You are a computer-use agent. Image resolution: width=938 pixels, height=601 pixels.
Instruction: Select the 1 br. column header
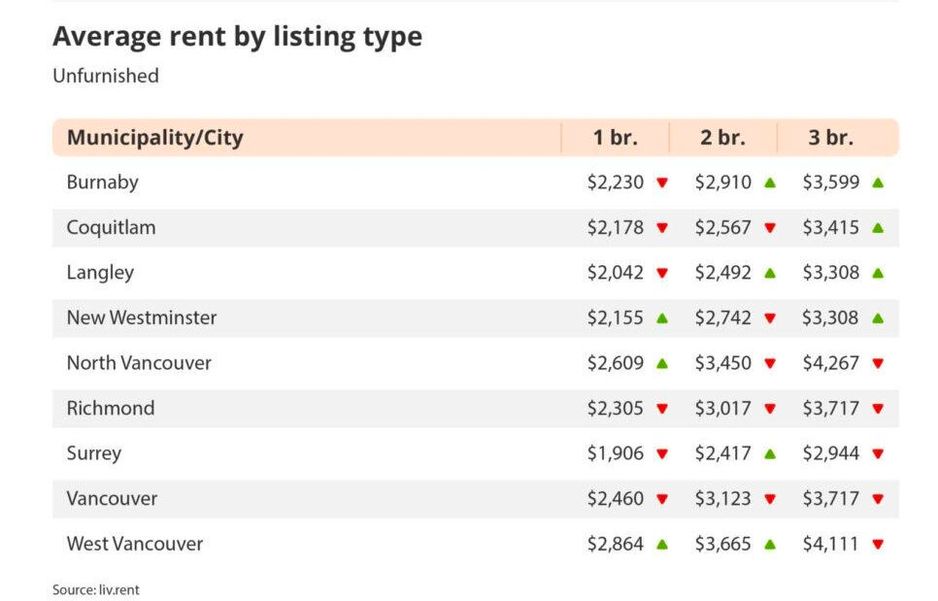tap(615, 138)
